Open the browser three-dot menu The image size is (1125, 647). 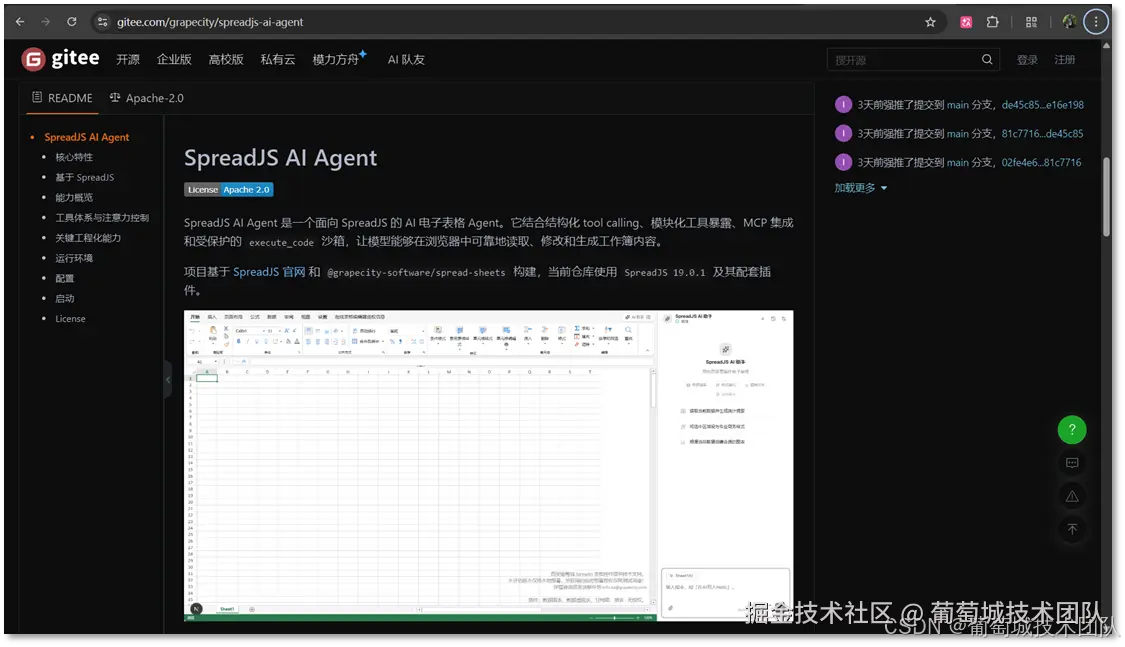pyautogui.click(x=1096, y=21)
